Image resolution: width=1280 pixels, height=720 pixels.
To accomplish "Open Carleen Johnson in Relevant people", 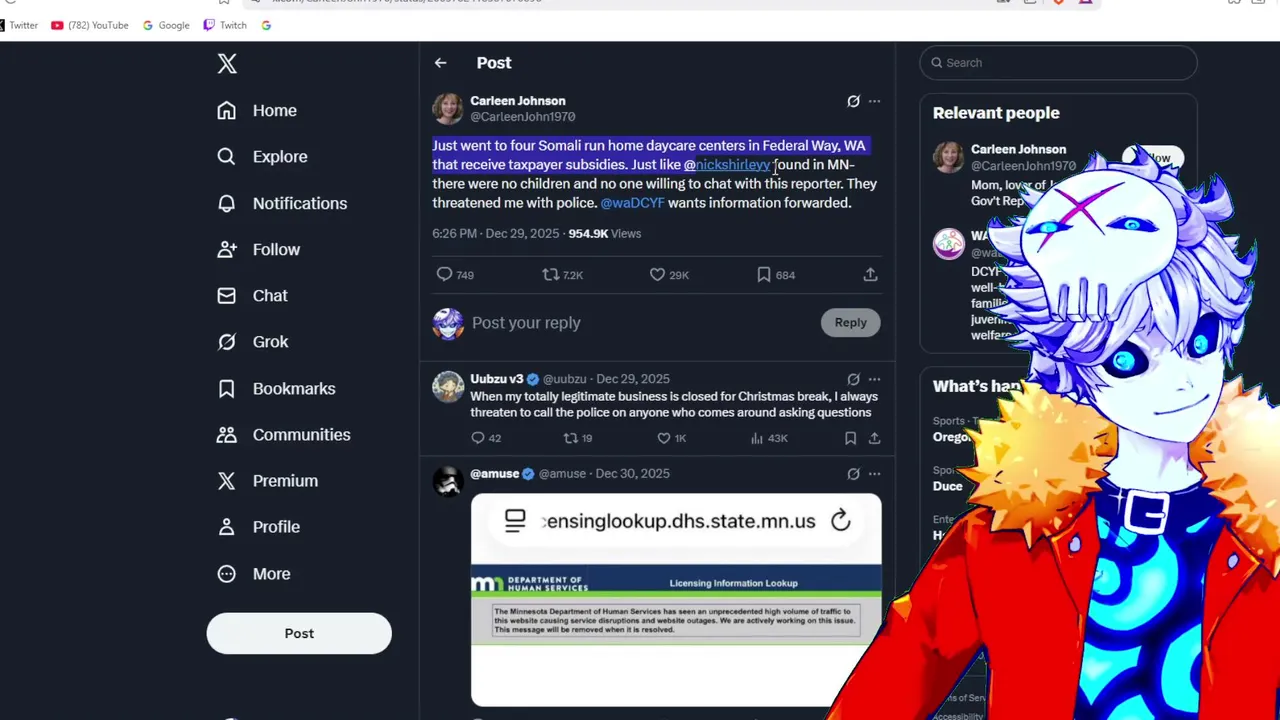I will coord(1018,150).
